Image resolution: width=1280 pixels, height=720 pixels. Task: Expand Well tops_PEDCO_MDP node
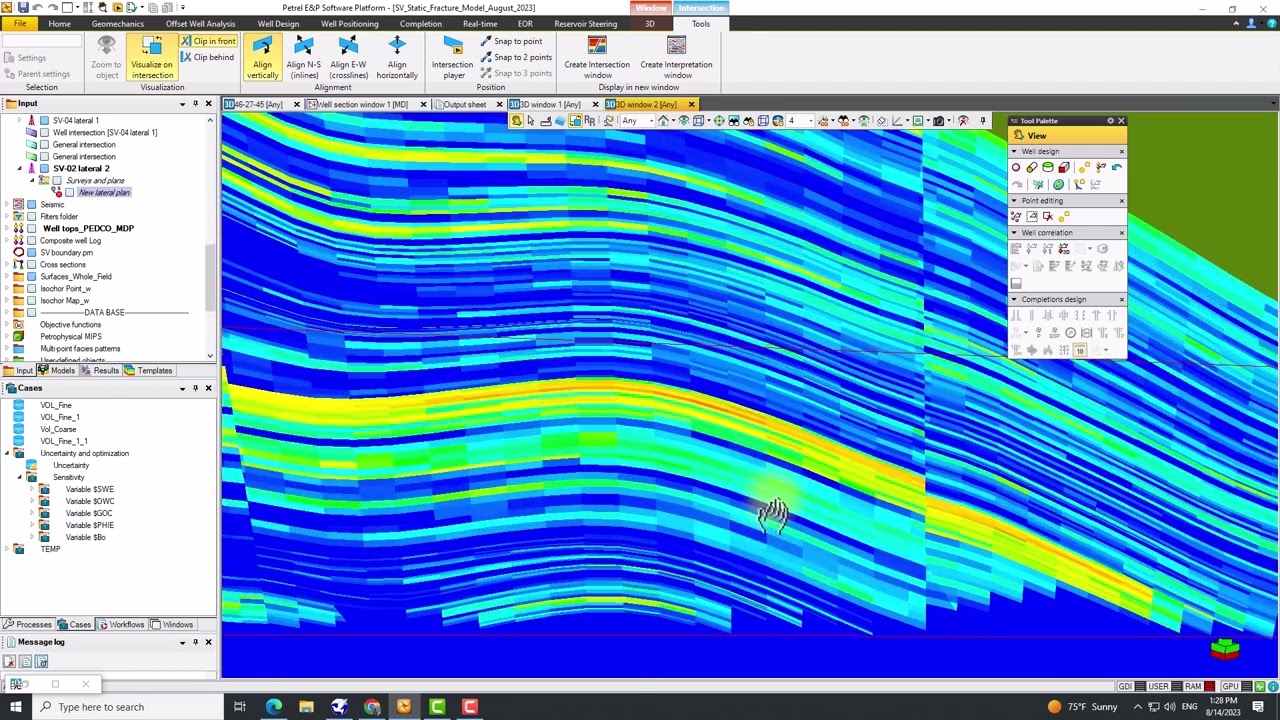tap(7, 228)
